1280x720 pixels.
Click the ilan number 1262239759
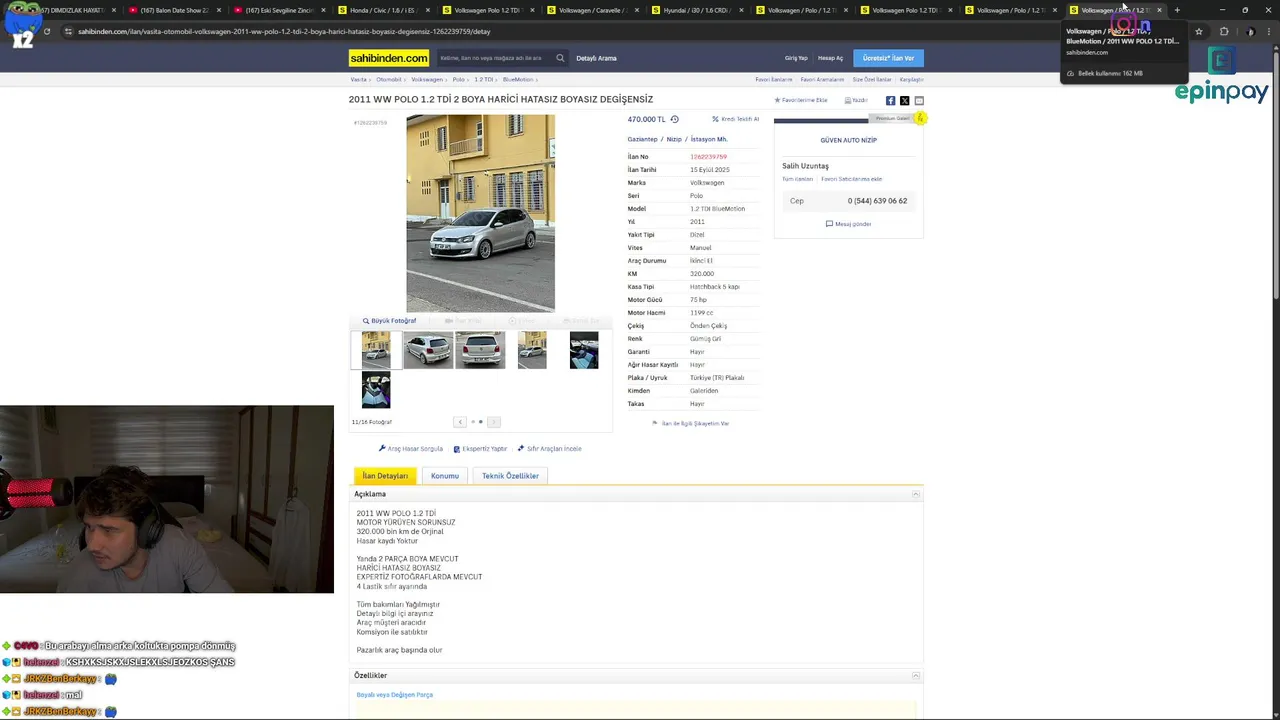point(708,157)
